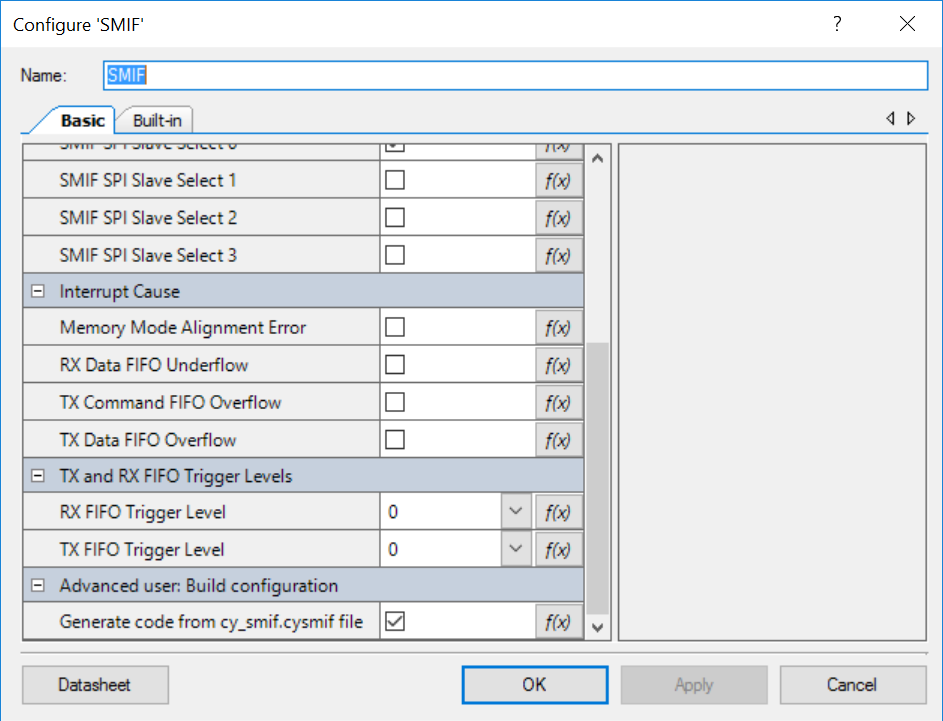Open the f(x) expression editor for SMIF SPI Slave Select 1
The height and width of the screenshot is (721, 943).
point(559,180)
